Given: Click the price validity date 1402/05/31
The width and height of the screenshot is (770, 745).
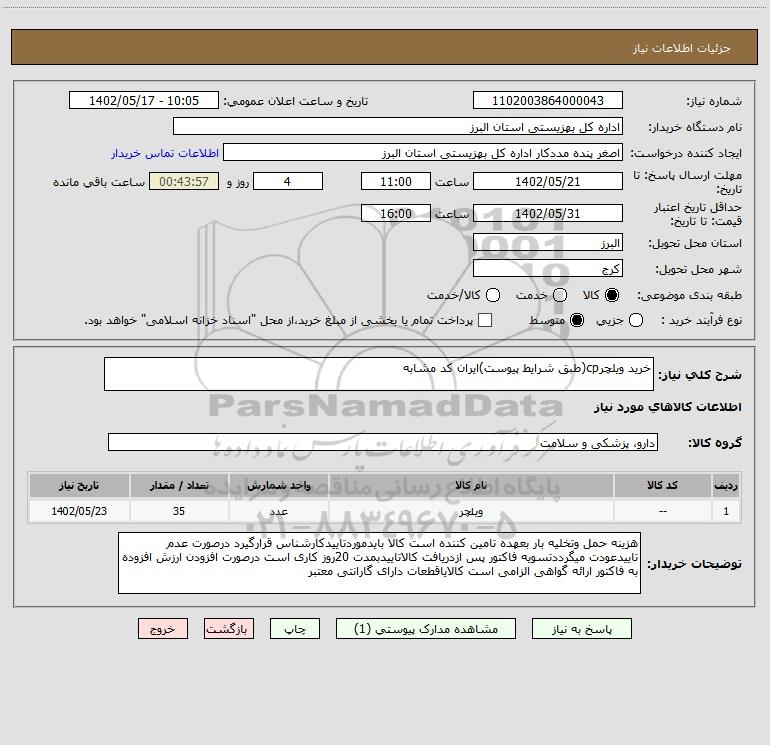Looking at the screenshot, I should pyautogui.click(x=548, y=213).
